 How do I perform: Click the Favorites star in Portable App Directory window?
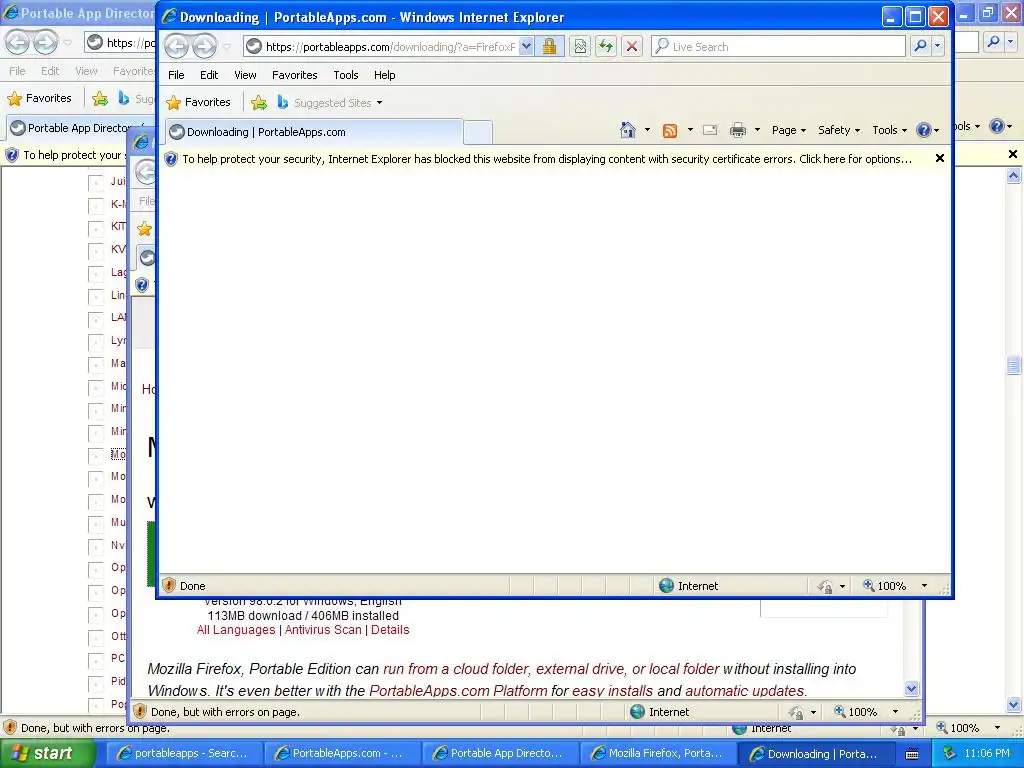click(40, 98)
